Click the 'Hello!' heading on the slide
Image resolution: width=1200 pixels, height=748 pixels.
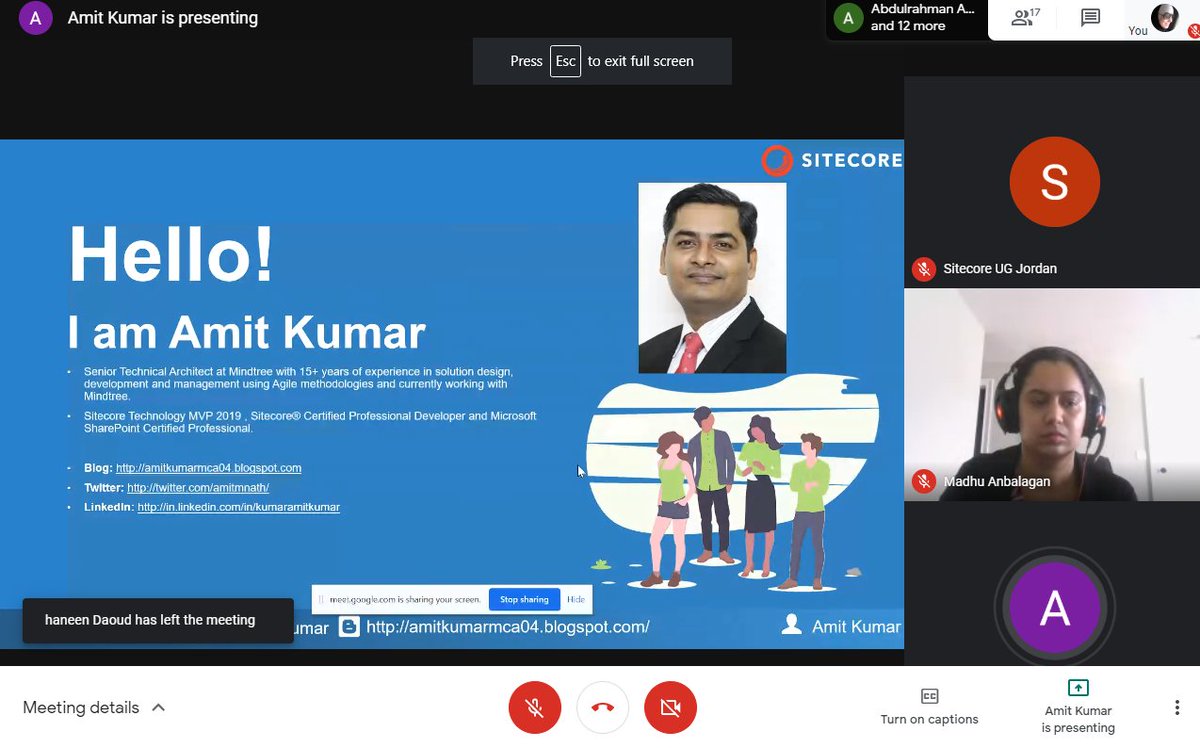pos(171,255)
